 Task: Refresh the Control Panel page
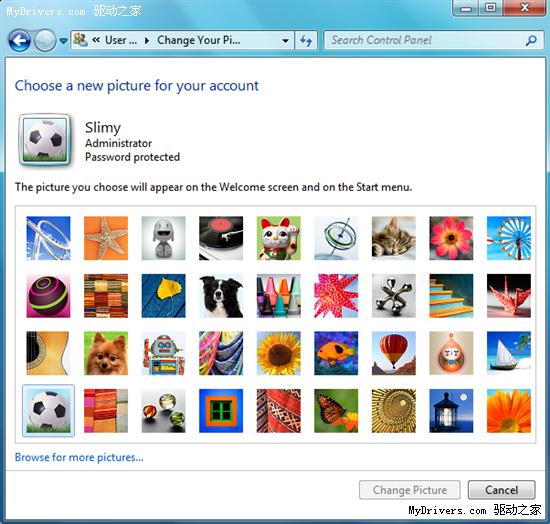point(306,41)
